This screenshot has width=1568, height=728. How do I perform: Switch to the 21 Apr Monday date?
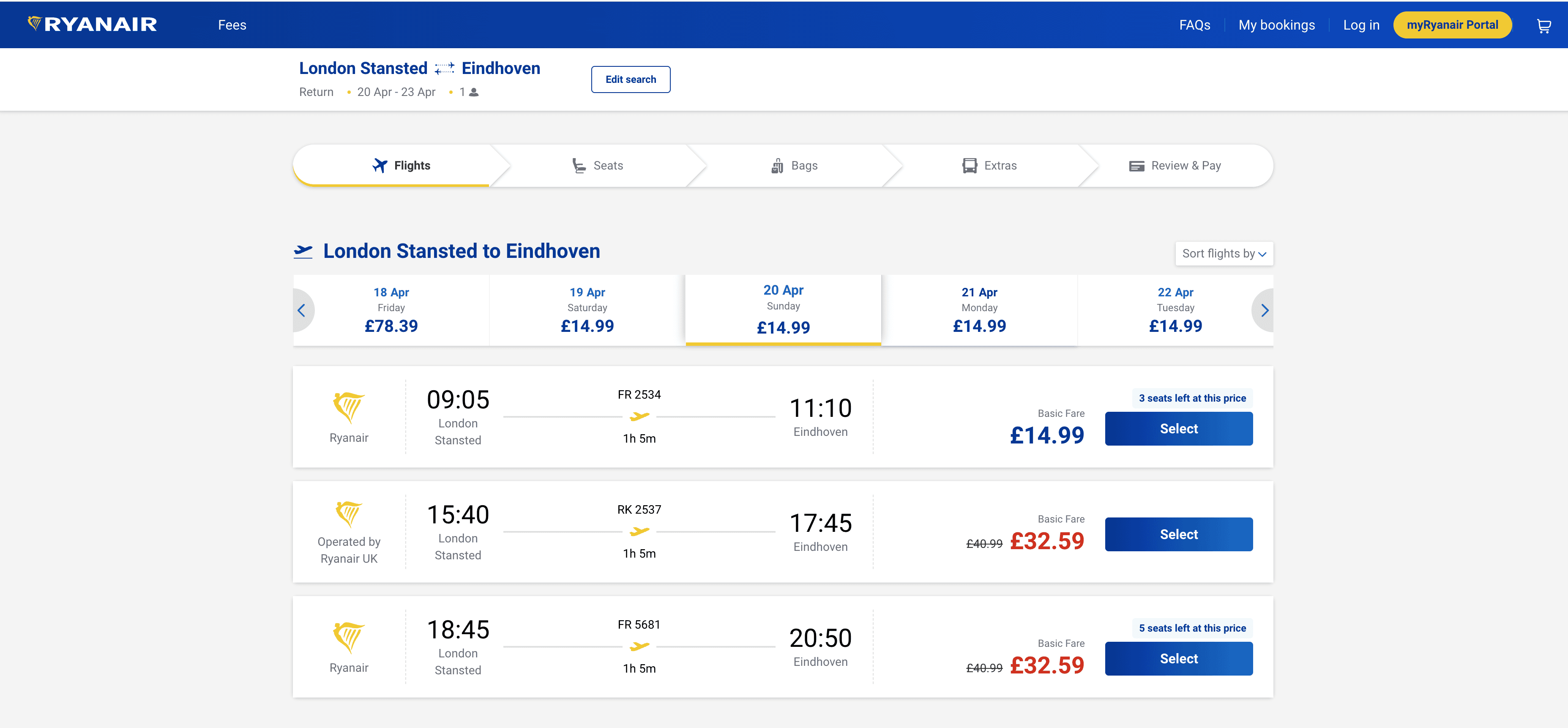click(979, 310)
